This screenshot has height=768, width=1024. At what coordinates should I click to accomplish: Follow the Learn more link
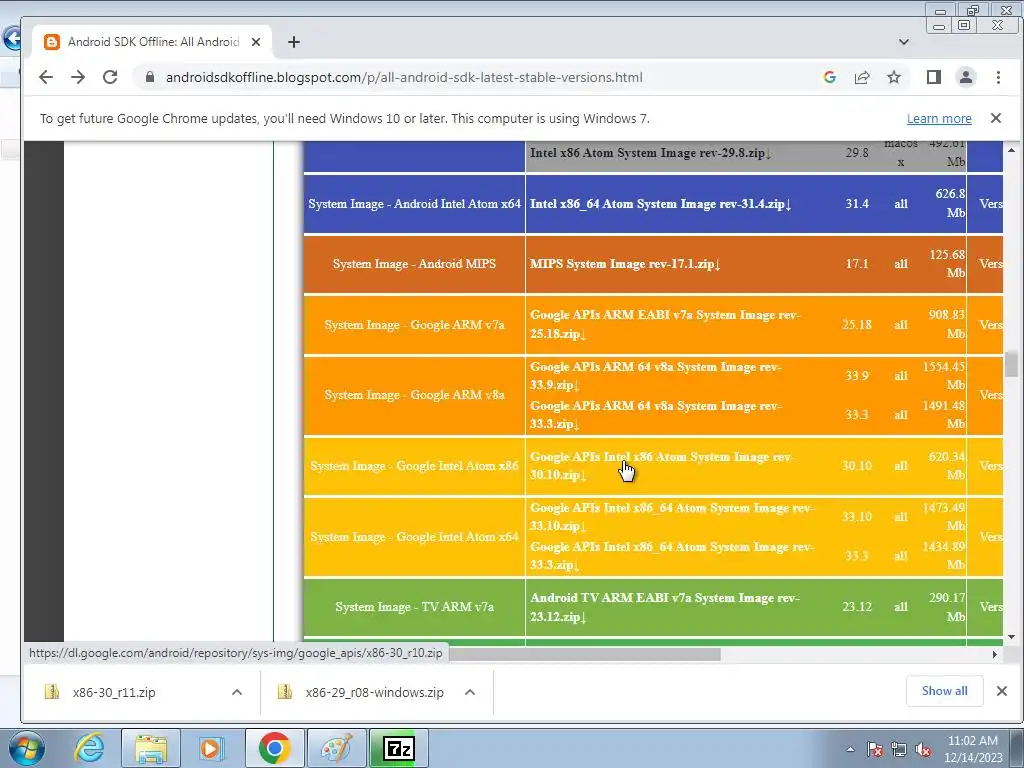939,118
